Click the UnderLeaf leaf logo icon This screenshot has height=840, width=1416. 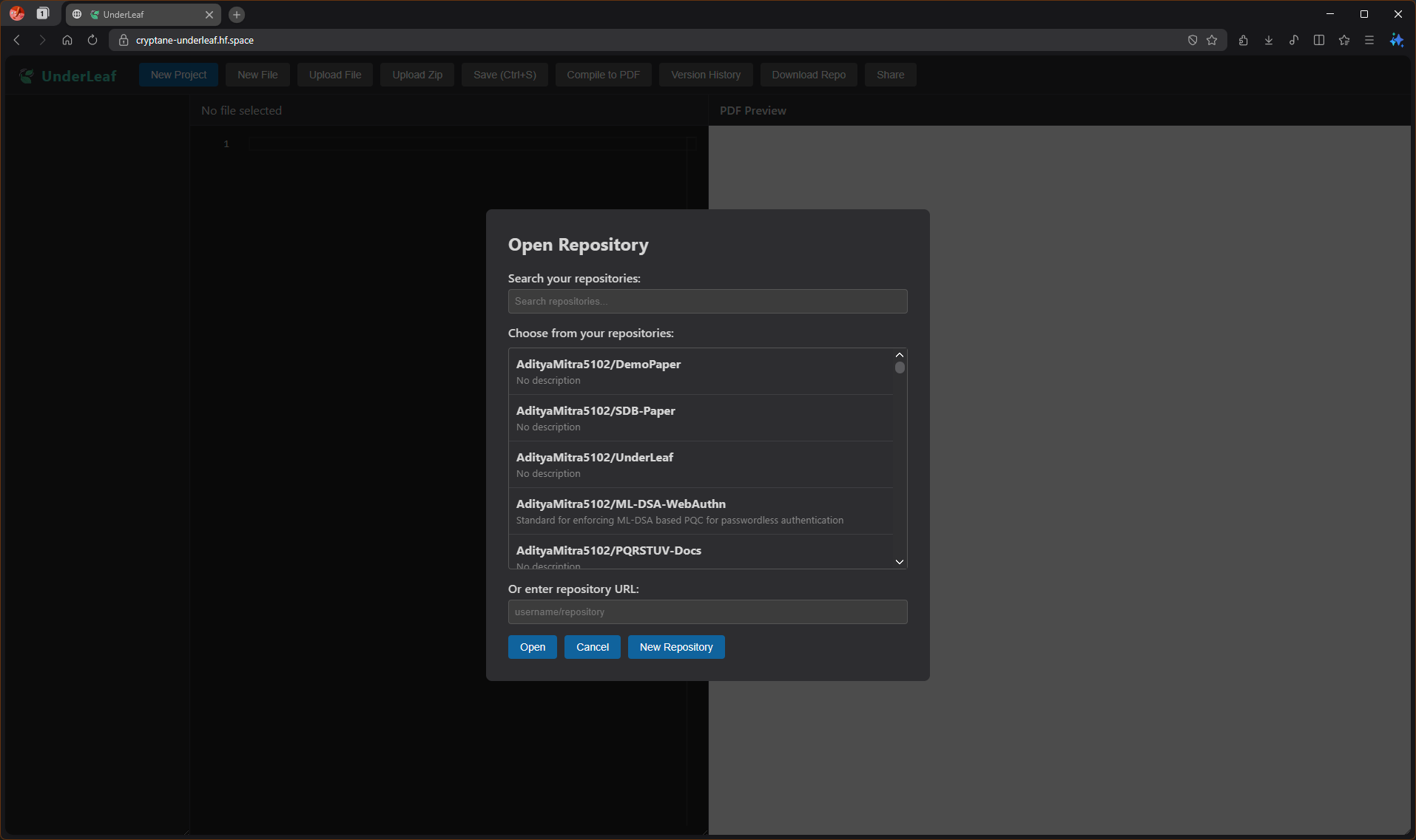coord(26,75)
